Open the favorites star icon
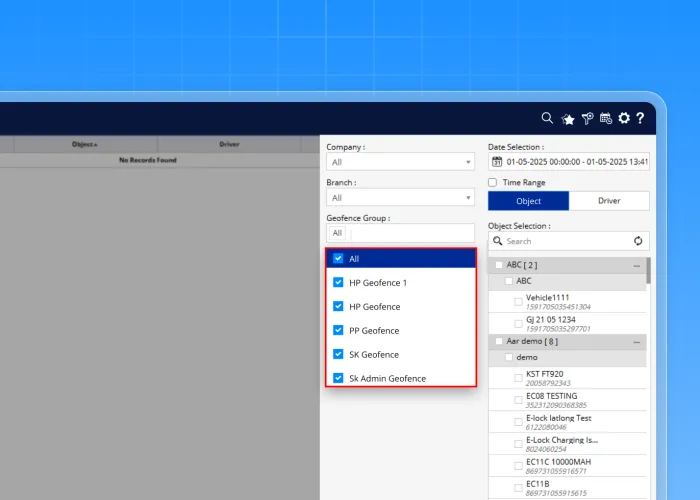The image size is (700, 500). 568,118
